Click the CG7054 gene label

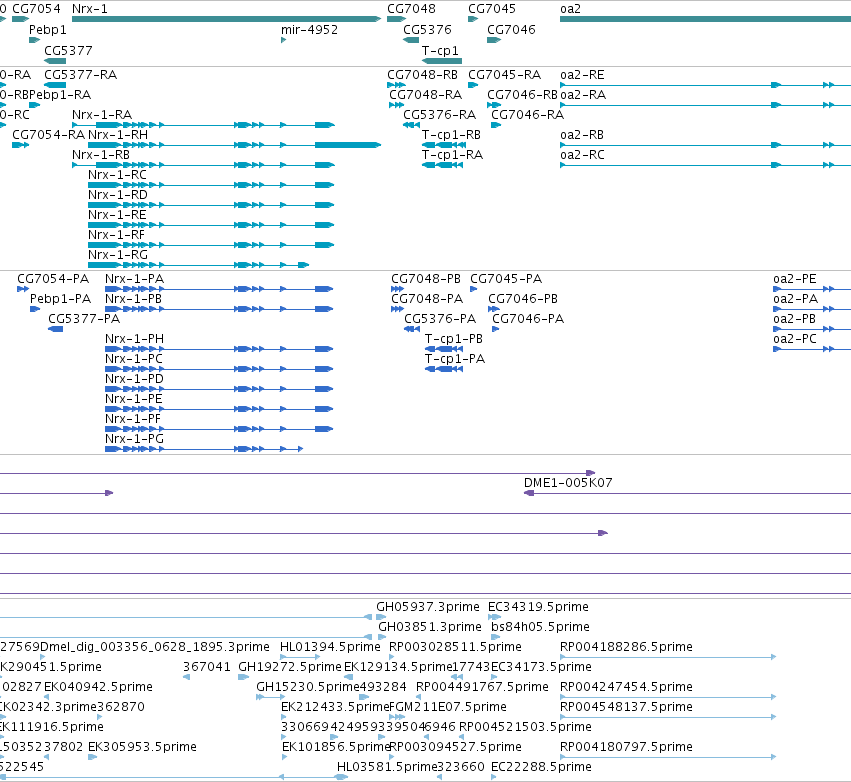(x=36, y=9)
